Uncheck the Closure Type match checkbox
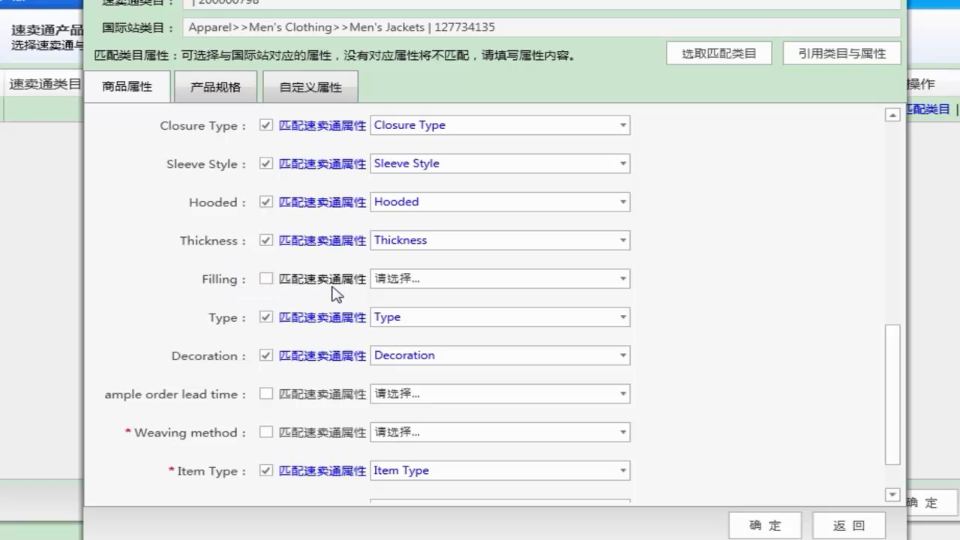The width and height of the screenshot is (960, 540). click(266, 125)
